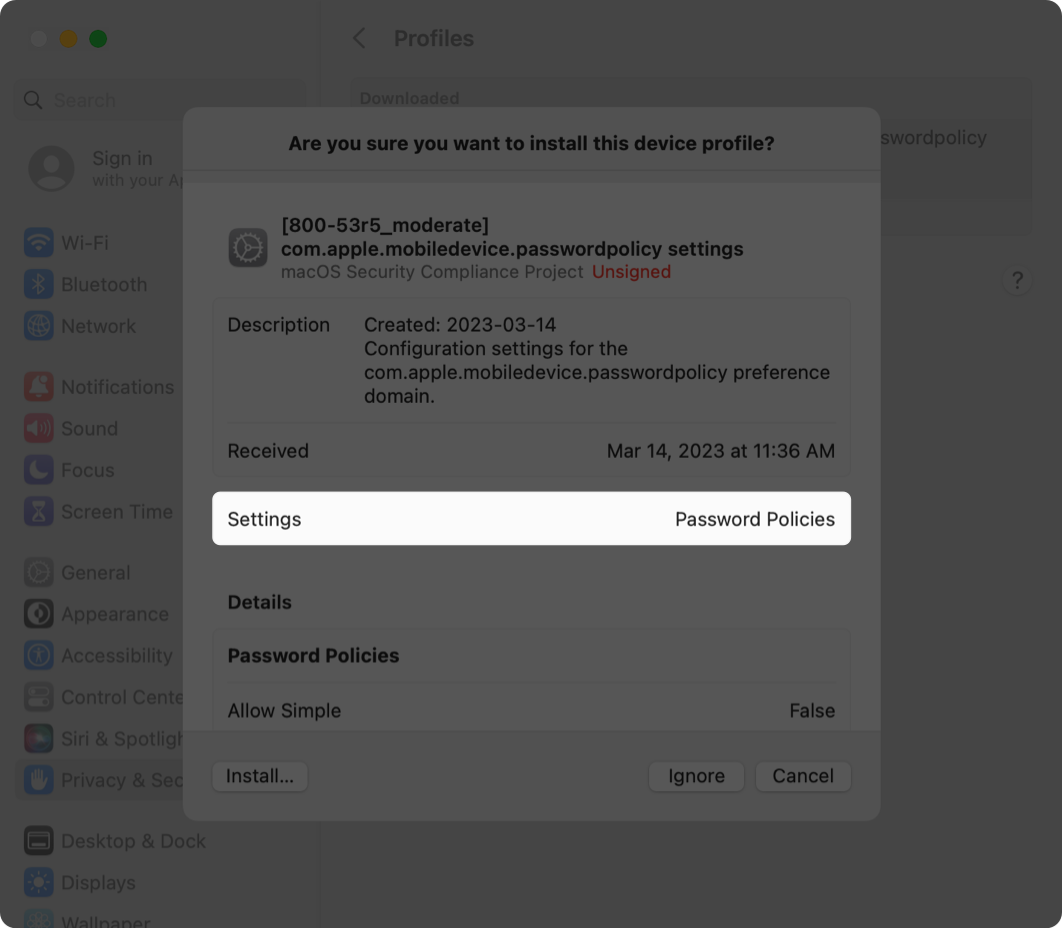Click the dialog title about installing profile
Image resolution: width=1062 pixels, height=928 pixels.
(531, 144)
